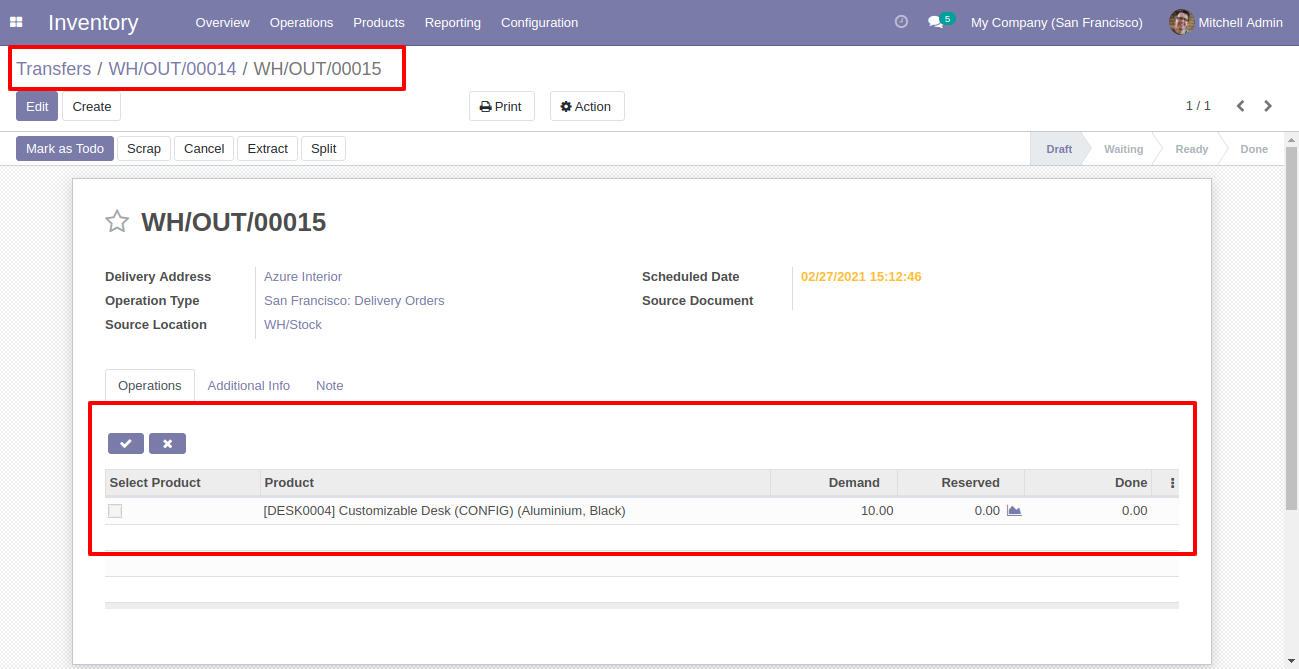Go to Transfers breadcrumb
The width and height of the screenshot is (1299, 669).
(53, 69)
